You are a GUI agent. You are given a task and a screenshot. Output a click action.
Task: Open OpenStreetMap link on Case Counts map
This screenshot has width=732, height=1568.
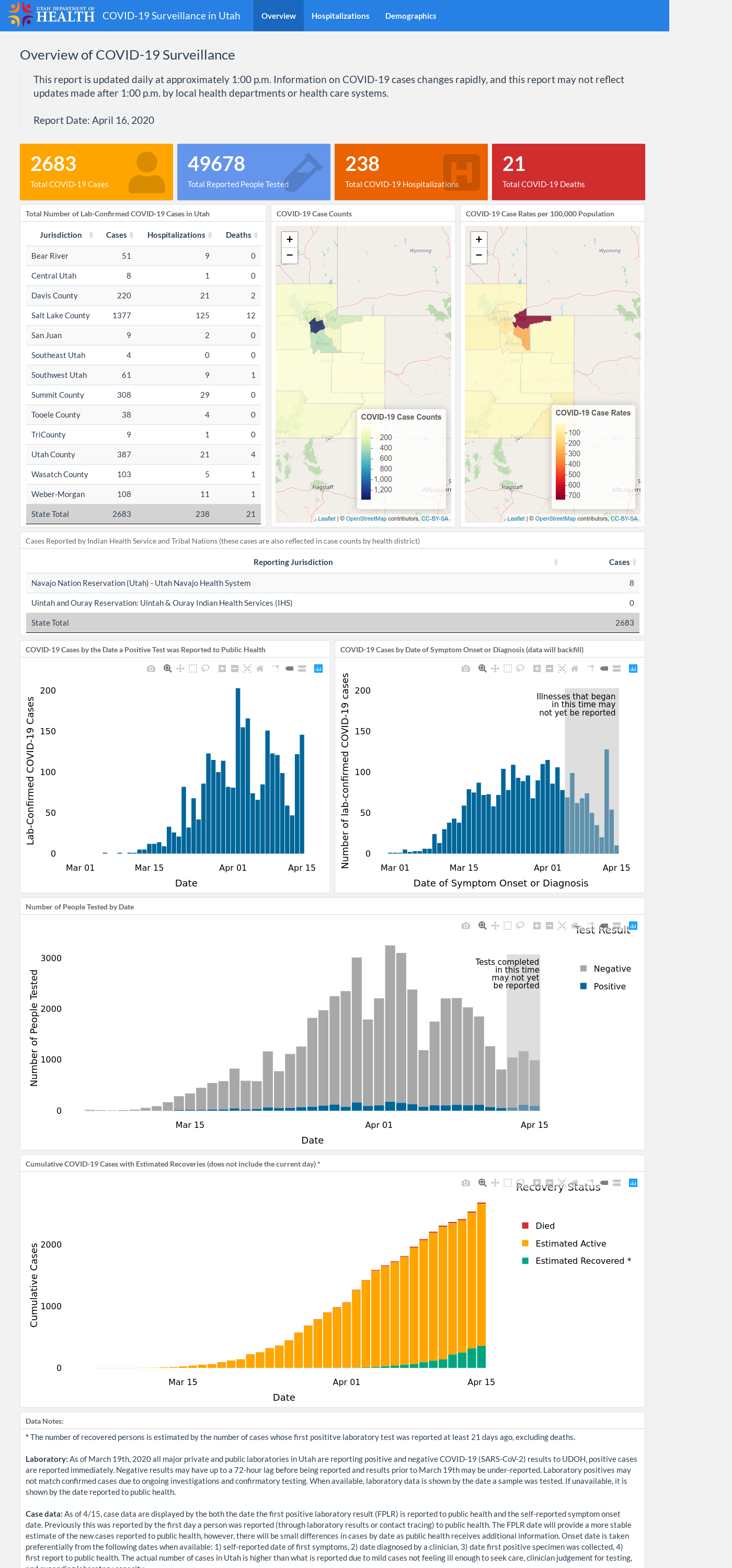[366, 518]
